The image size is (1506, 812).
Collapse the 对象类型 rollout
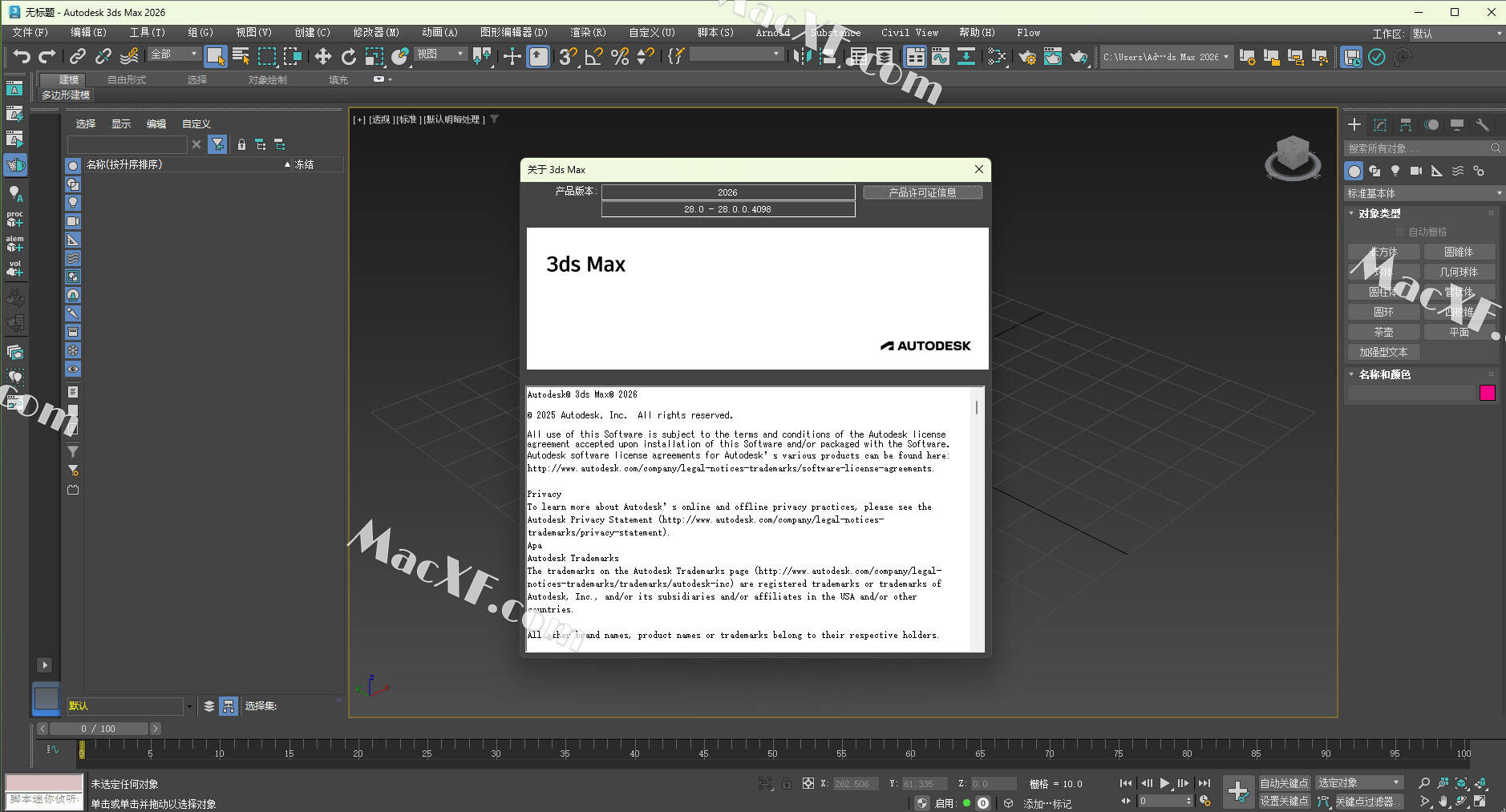pyautogui.click(x=1379, y=213)
